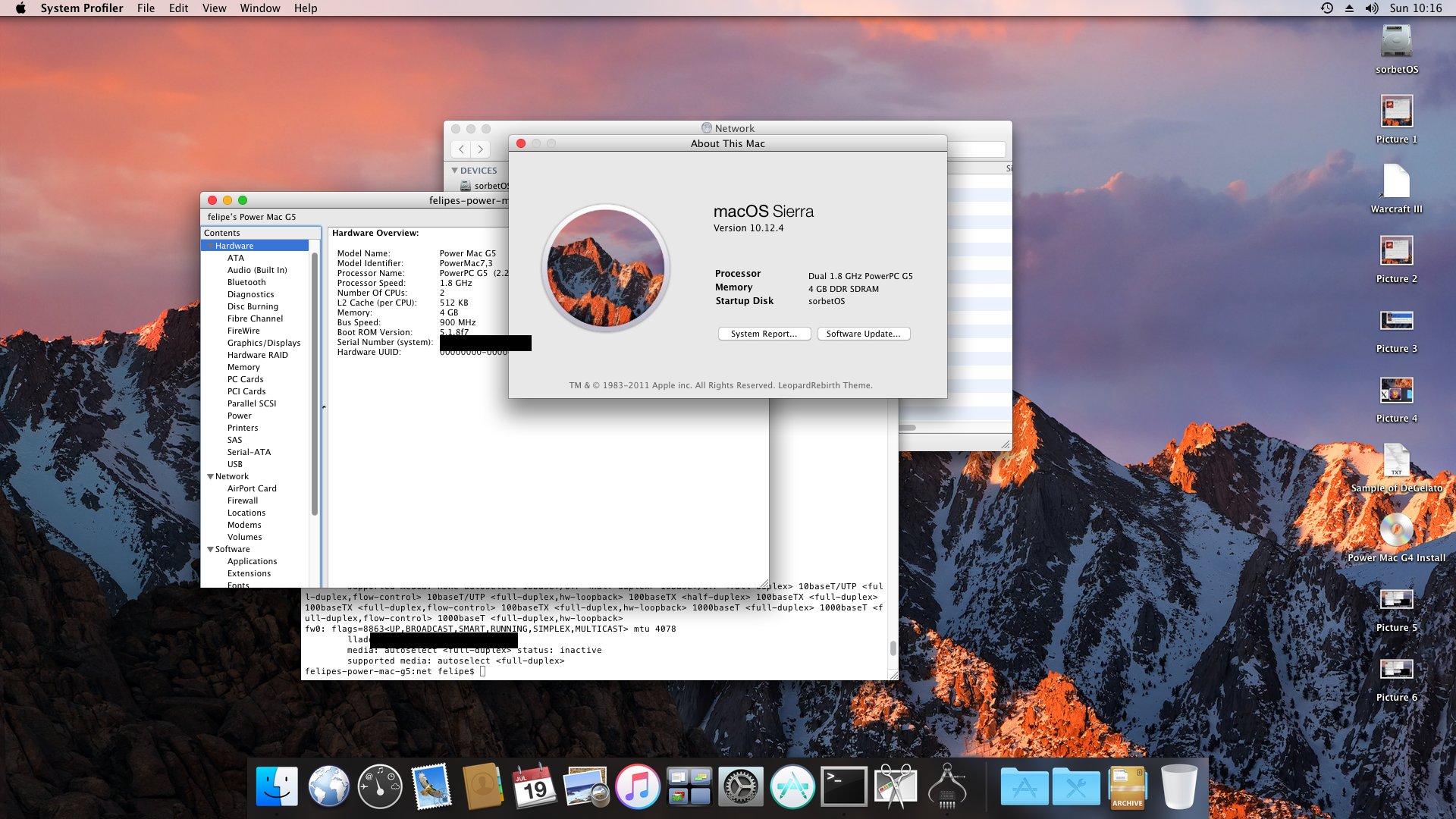Screen dimensions: 1456x819
Task: Open System Profiler calipers icon in dock
Action: [947, 786]
